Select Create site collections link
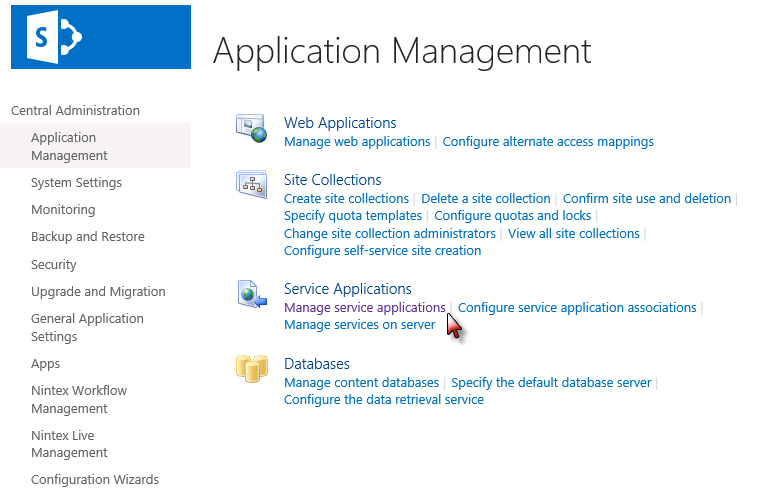 [x=346, y=199]
